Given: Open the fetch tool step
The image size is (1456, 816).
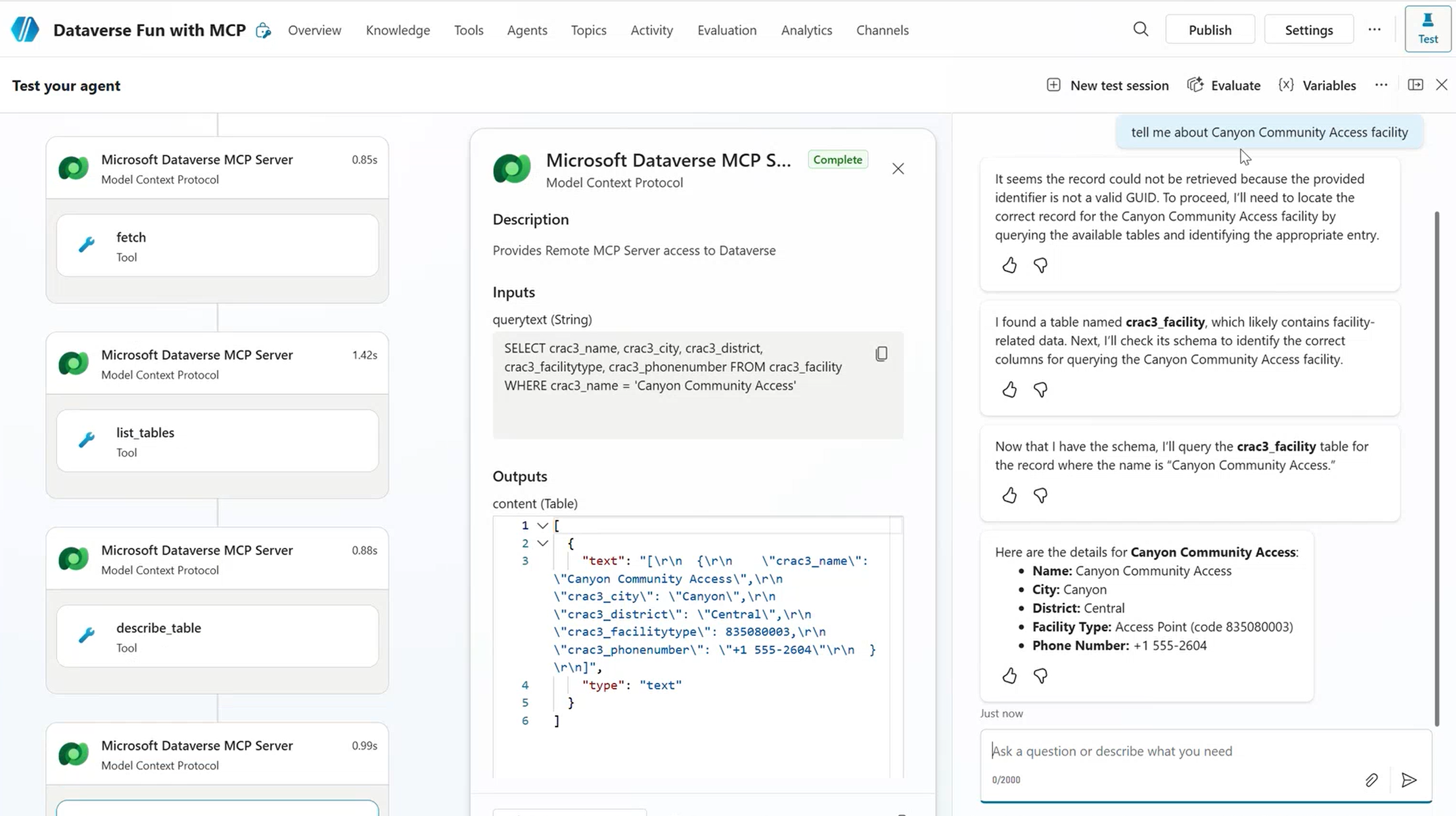Looking at the screenshot, I should click(x=217, y=246).
